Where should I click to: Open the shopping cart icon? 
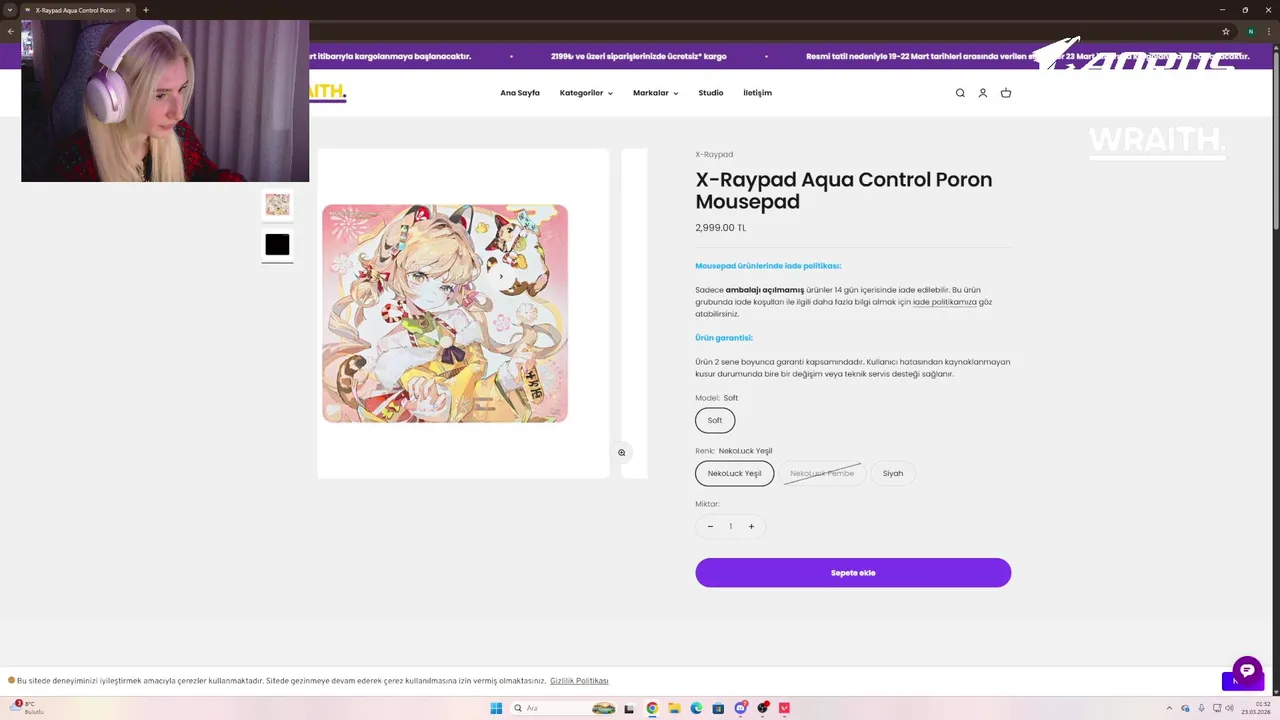1006,93
